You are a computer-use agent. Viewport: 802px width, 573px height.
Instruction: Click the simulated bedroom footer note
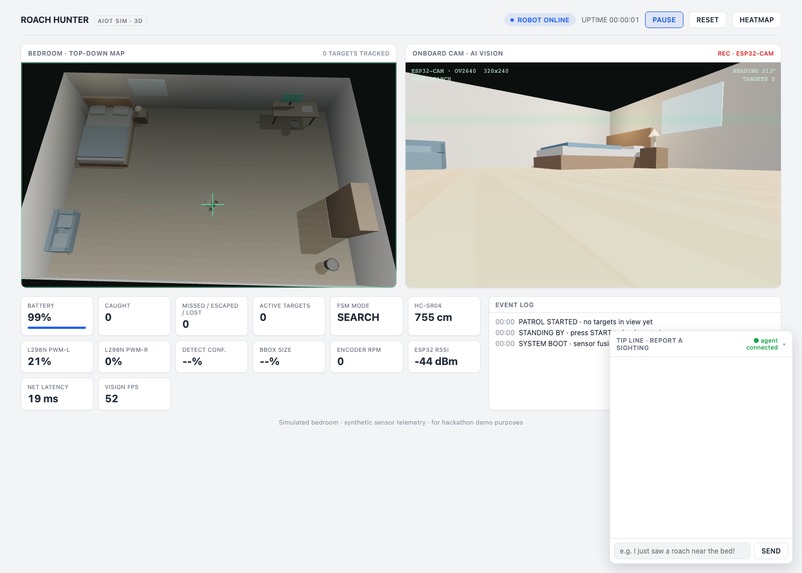pos(400,423)
